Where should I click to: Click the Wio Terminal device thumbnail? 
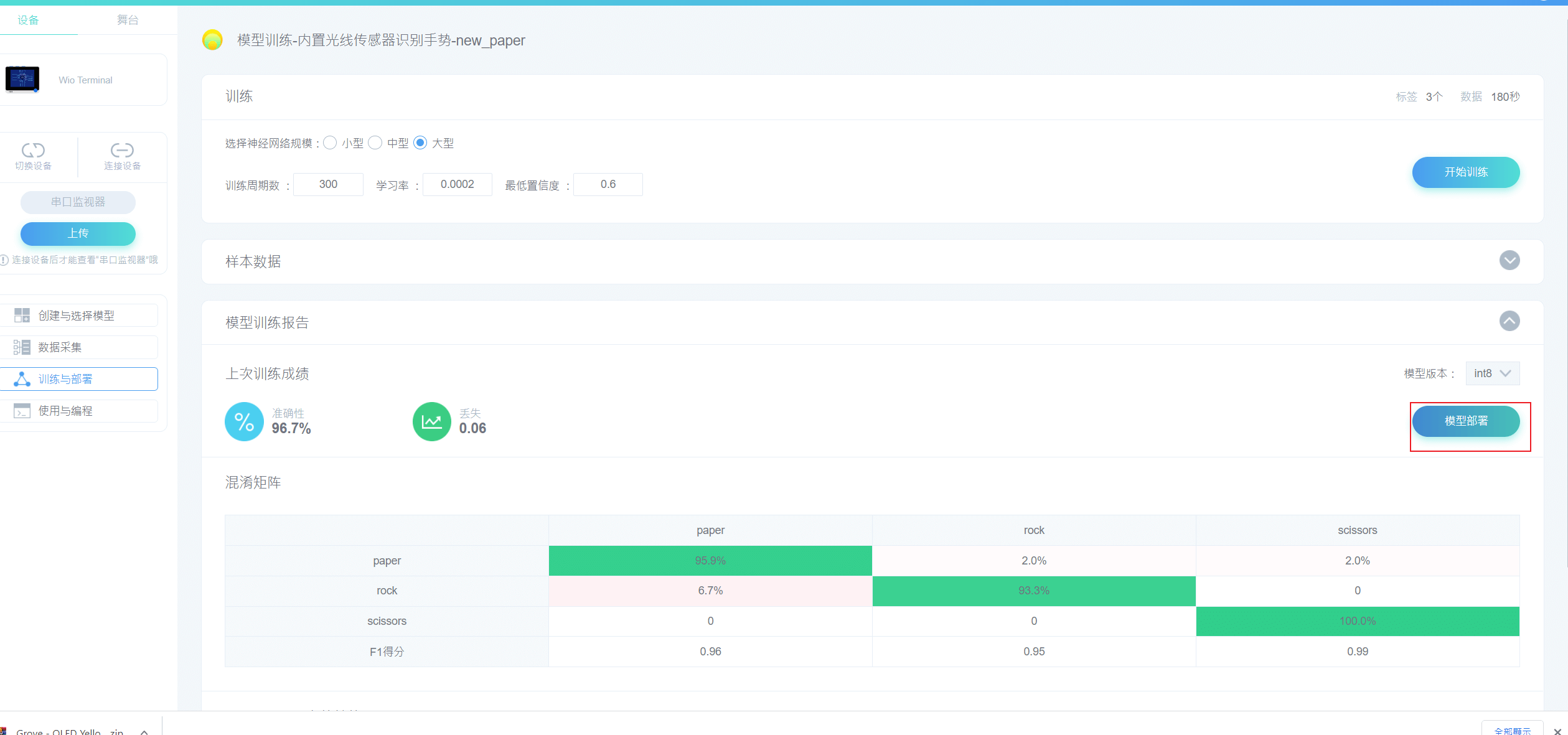coord(22,80)
